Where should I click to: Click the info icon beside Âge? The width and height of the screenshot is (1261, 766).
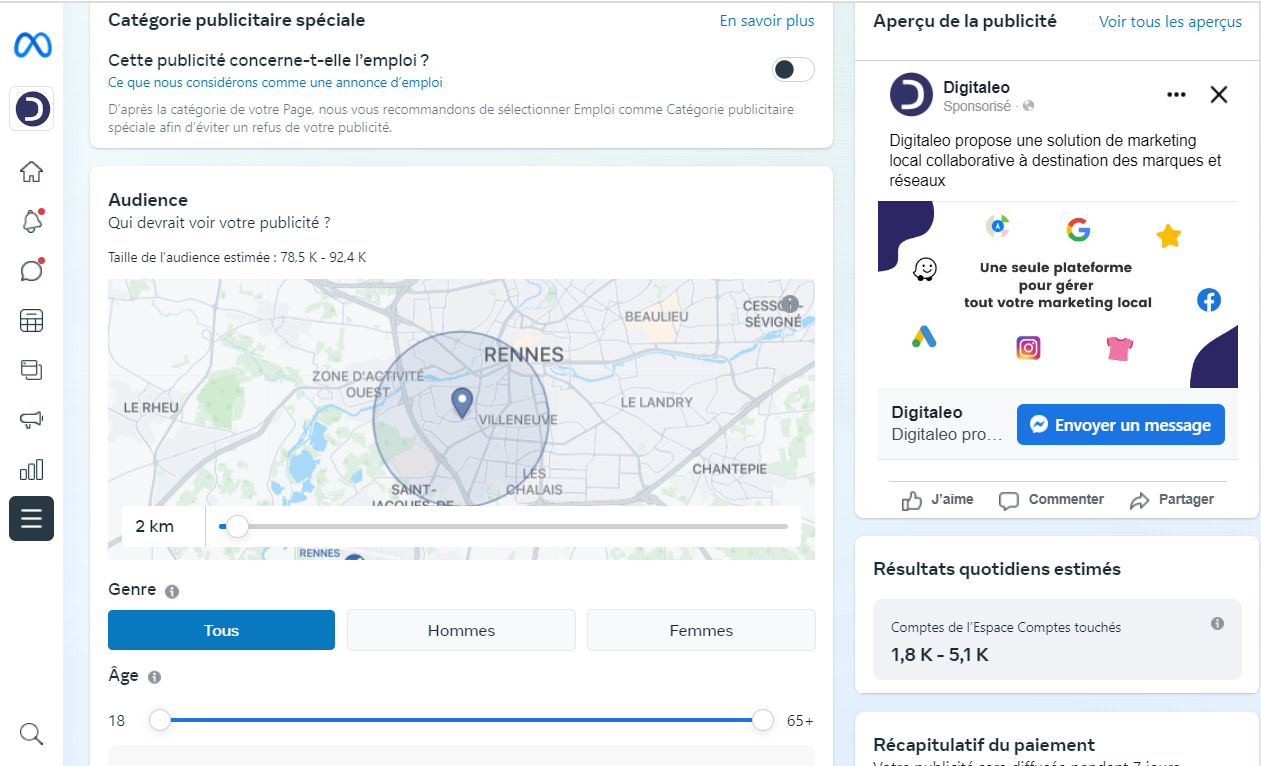coord(154,677)
